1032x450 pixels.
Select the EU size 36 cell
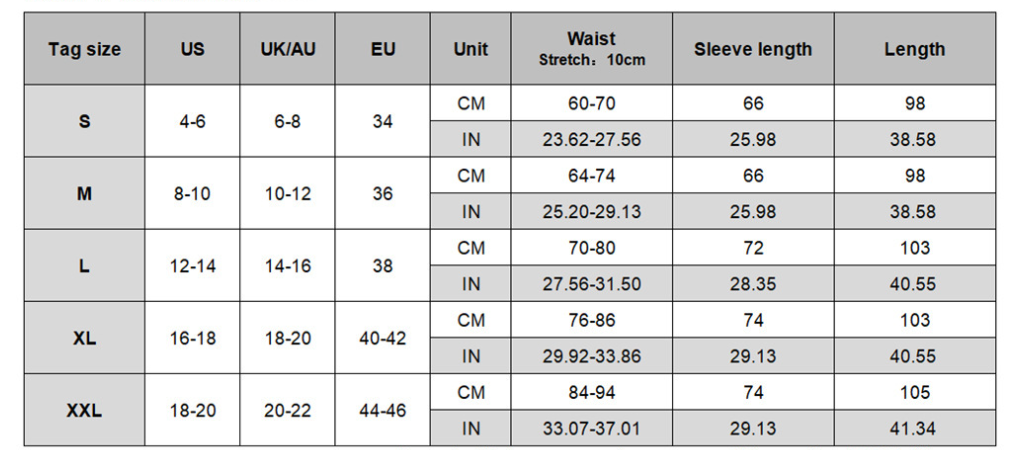(x=383, y=194)
